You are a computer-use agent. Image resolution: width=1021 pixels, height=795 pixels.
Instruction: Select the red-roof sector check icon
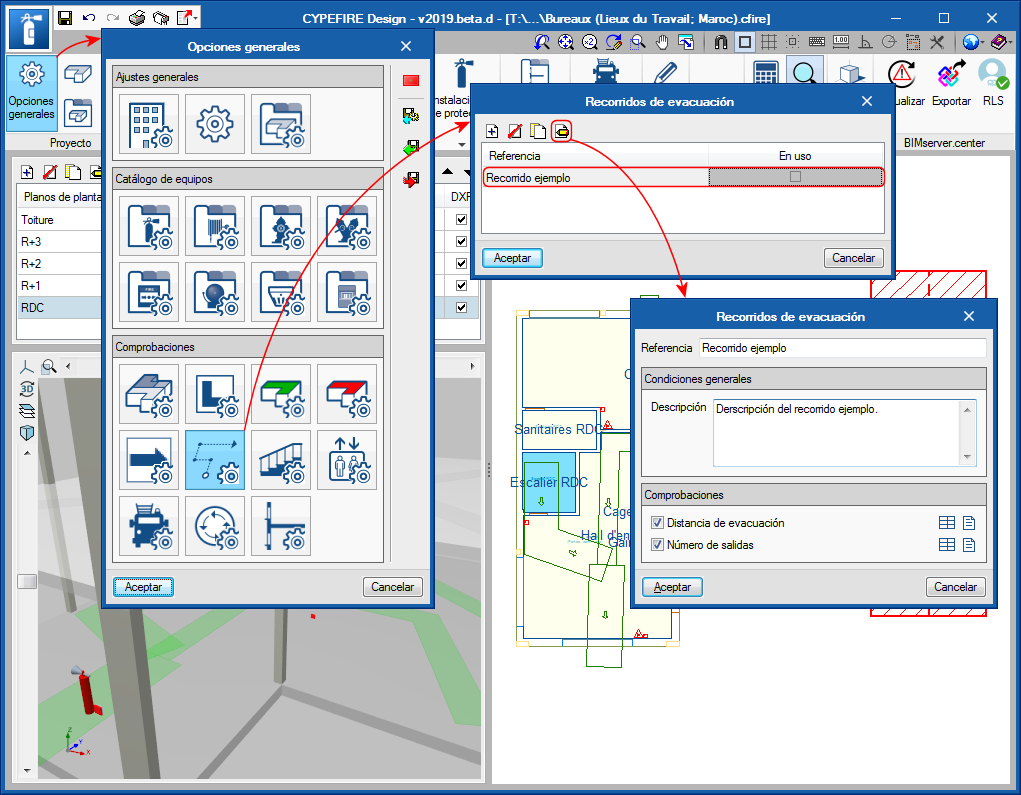pyautogui.click(x=347, y=394)
